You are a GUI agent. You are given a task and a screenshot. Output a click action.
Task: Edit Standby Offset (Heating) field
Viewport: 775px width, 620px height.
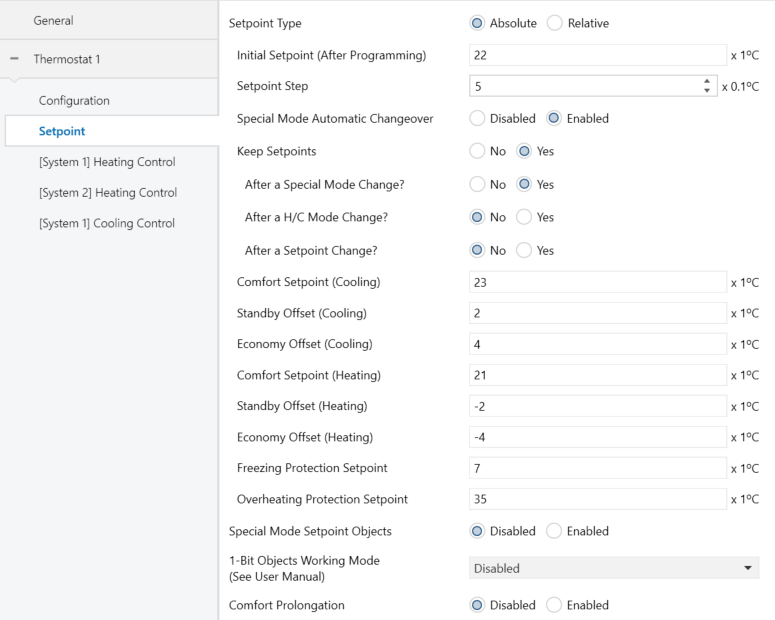tap(598, 406)
